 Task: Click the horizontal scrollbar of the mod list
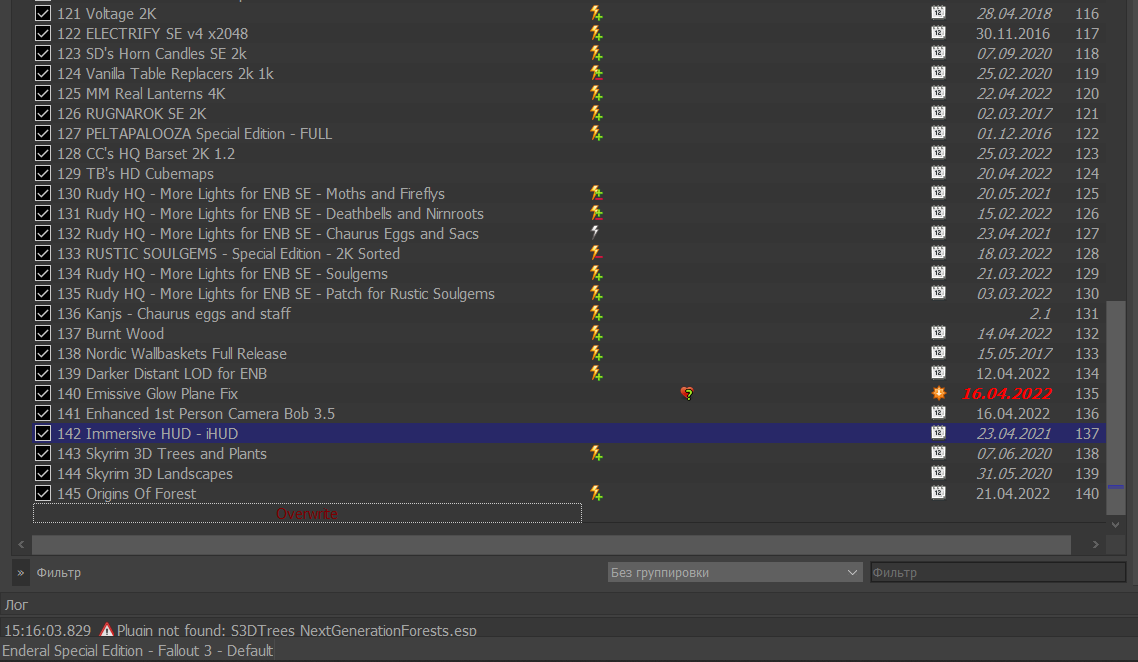click(551, 544)
